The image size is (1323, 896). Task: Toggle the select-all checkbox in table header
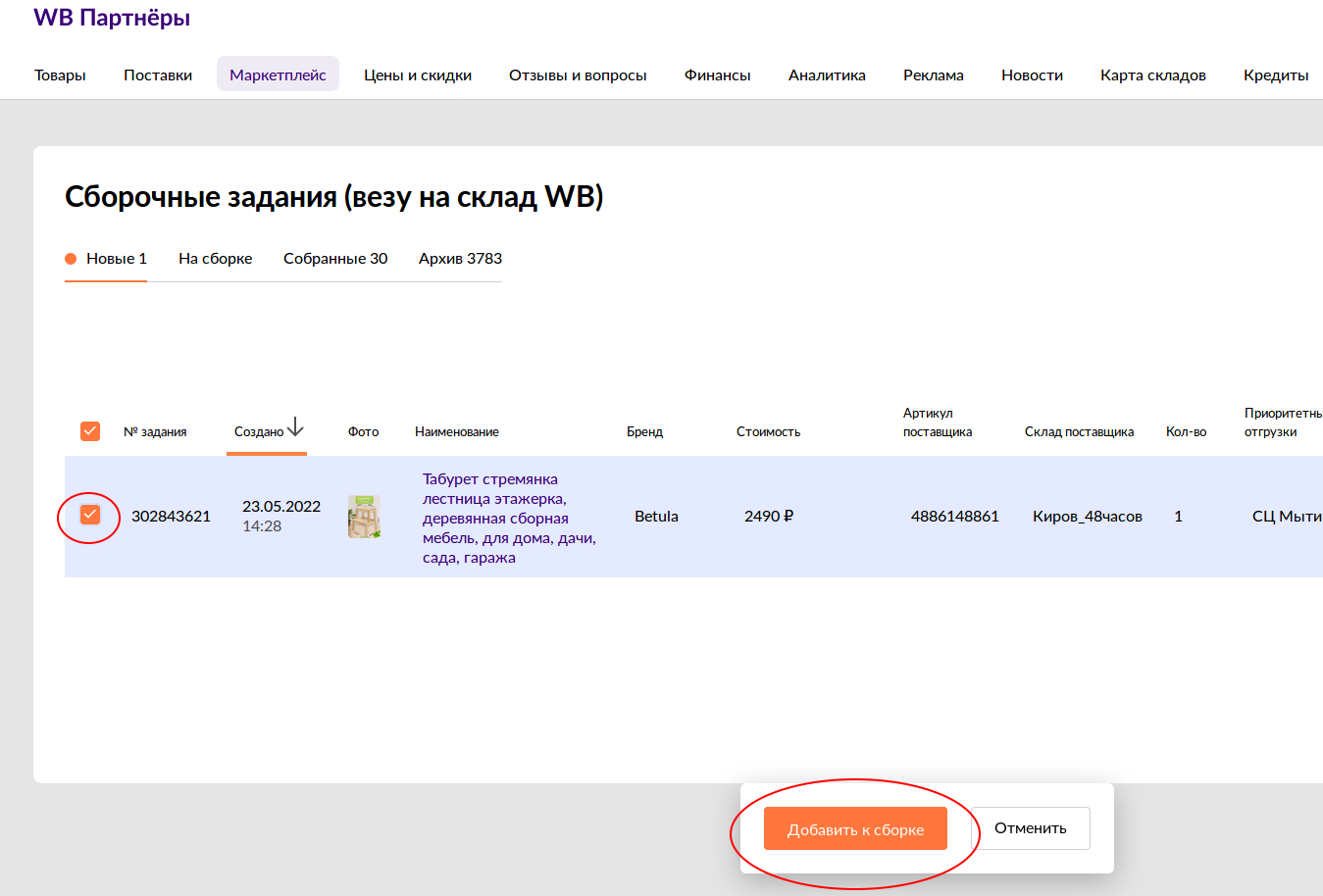coord(90,431)
